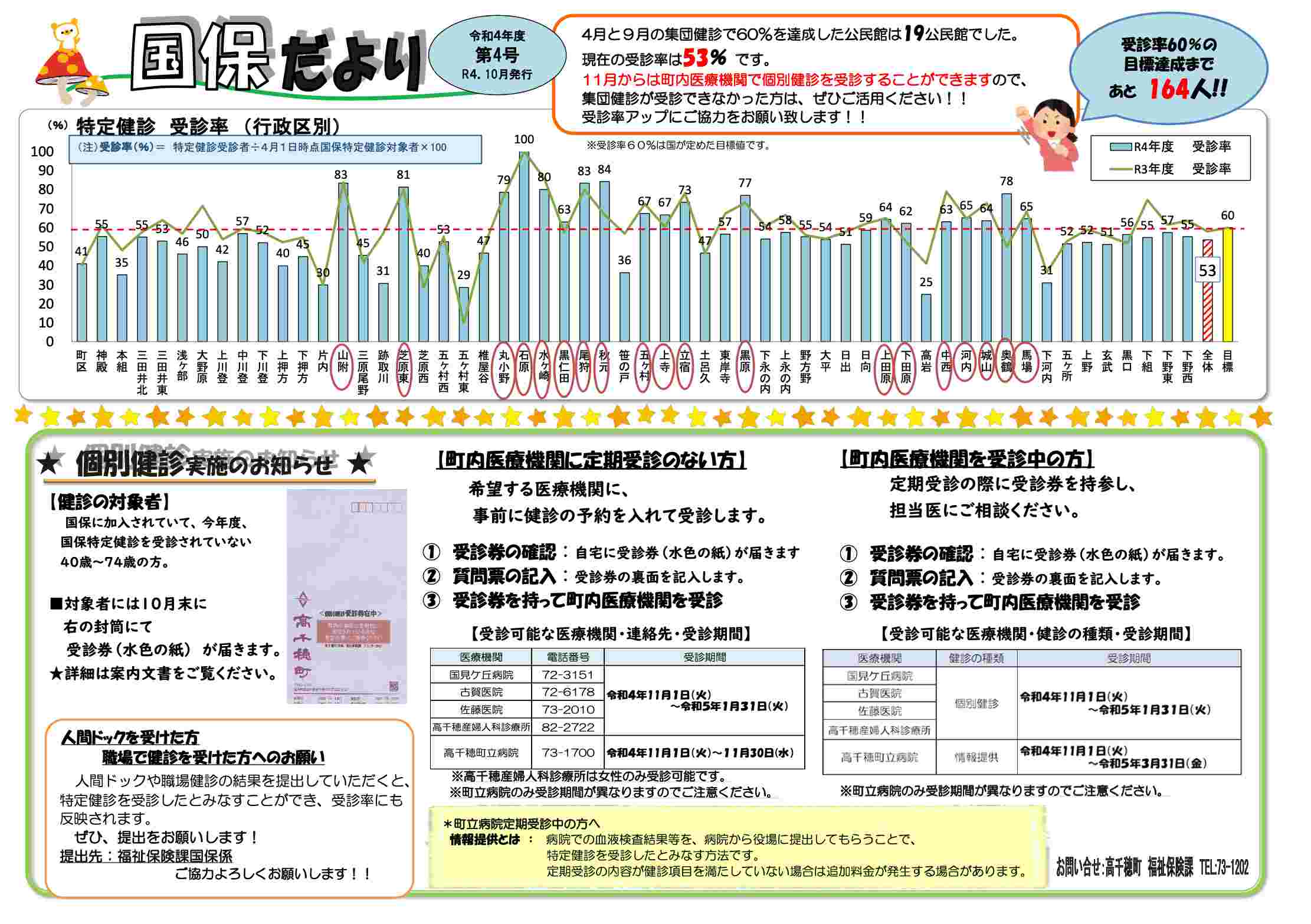Viewport: 1311px width, 924px height.
Task: Click the red 11月からは町内医療機関で sentence
Action: coord(786,80)
